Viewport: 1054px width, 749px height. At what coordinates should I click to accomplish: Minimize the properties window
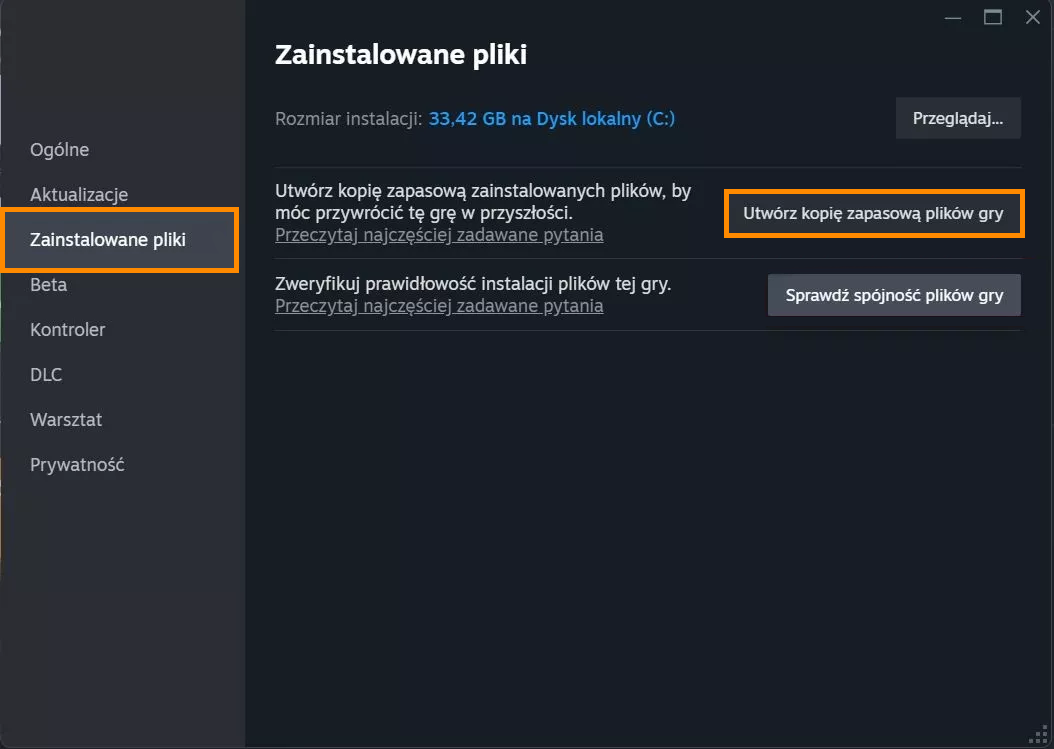(952, 17)
